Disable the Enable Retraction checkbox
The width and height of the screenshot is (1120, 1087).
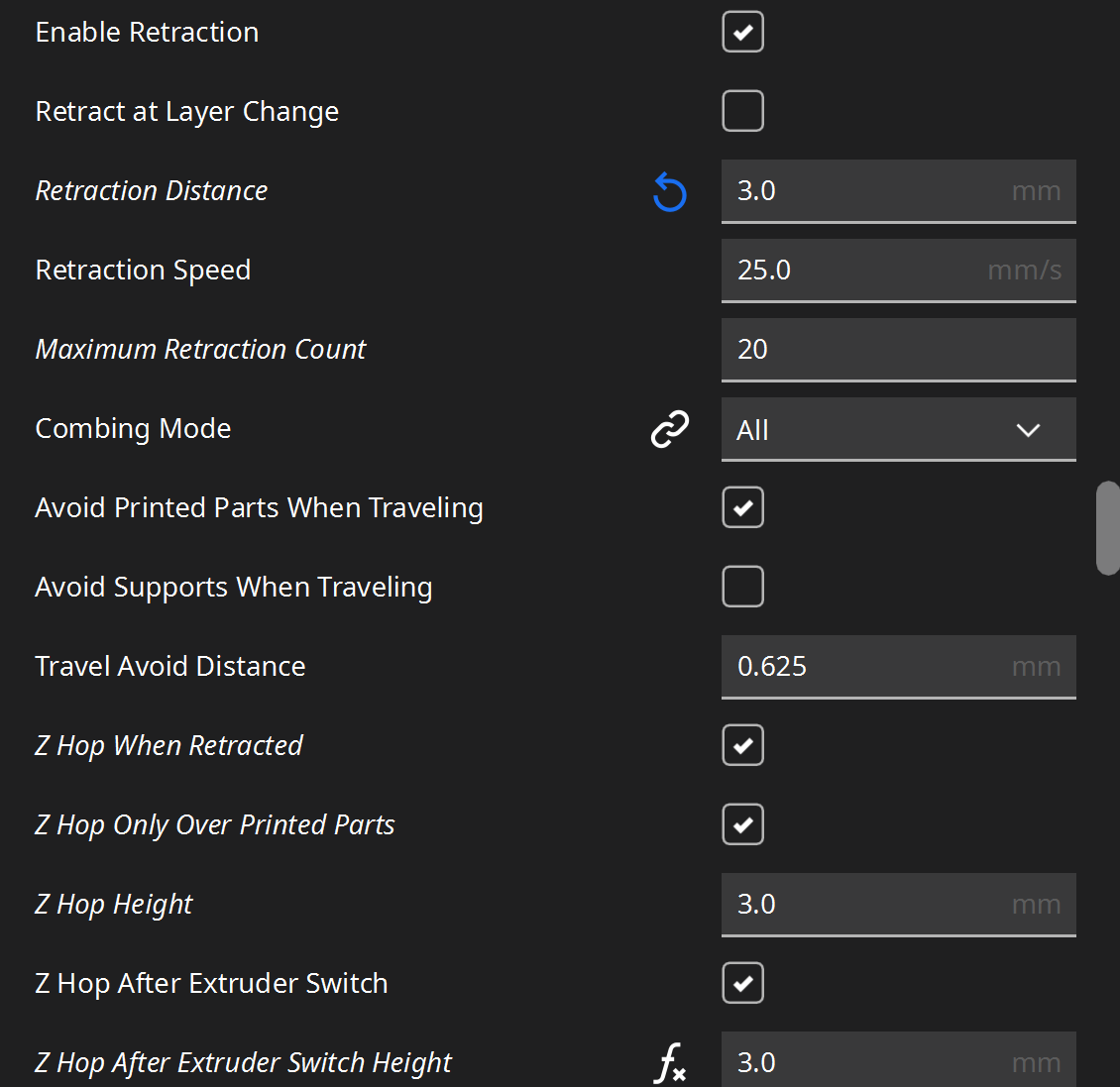(x=742, y=32)
